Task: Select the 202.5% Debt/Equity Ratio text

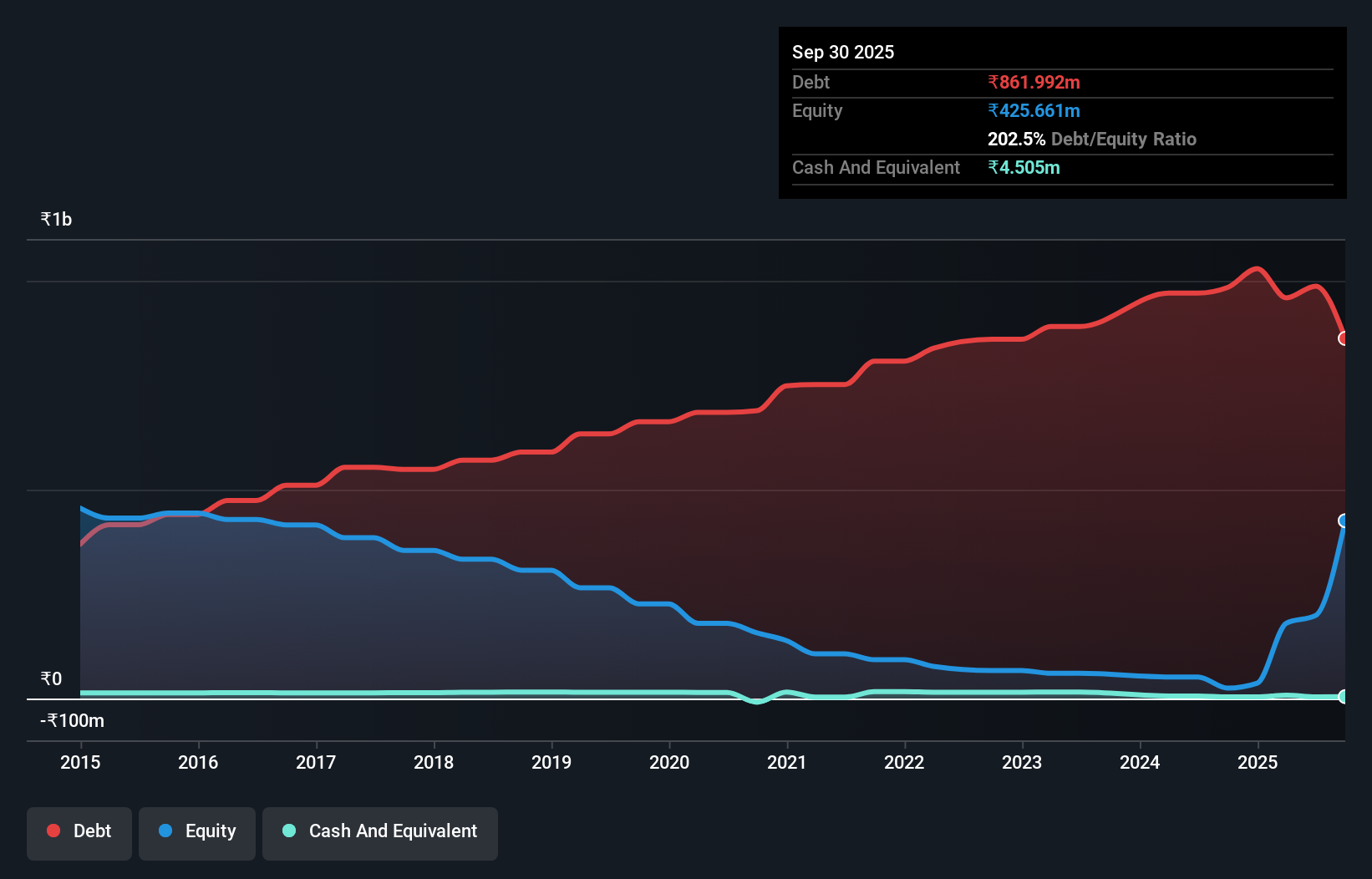Action: coord(1091,139)
